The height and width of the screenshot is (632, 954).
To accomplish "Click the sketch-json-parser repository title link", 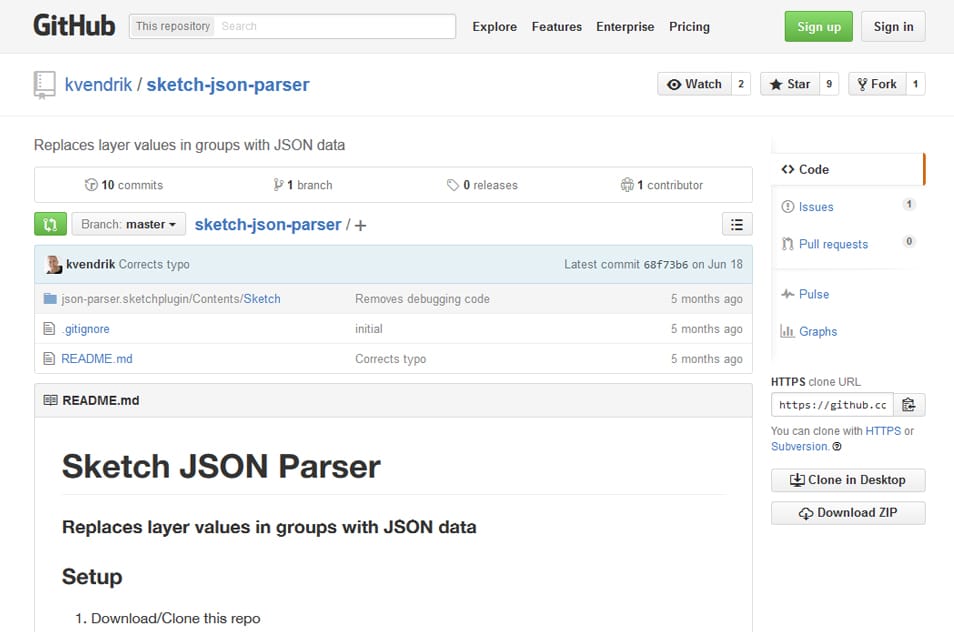I will (x=228, y=85).
